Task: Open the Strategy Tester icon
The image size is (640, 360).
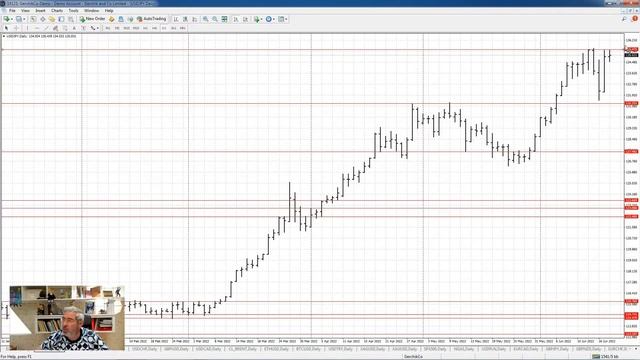Action: (x=71, y=19)
